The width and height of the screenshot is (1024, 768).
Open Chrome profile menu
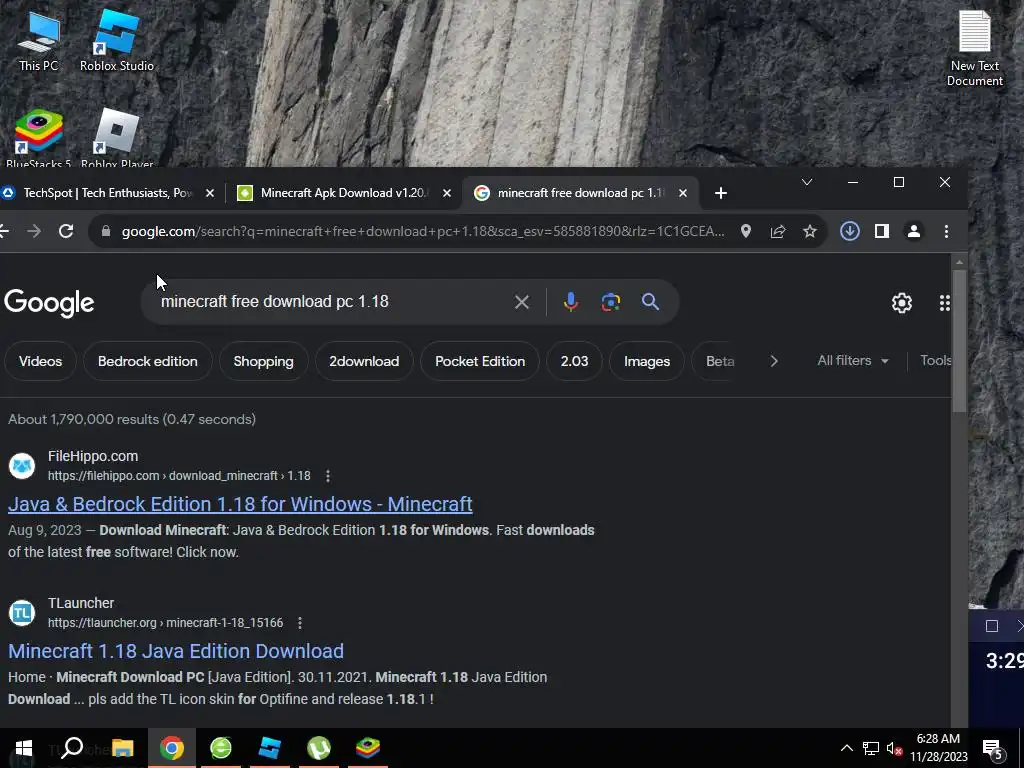pyautogui.click(x=914, y=231)
